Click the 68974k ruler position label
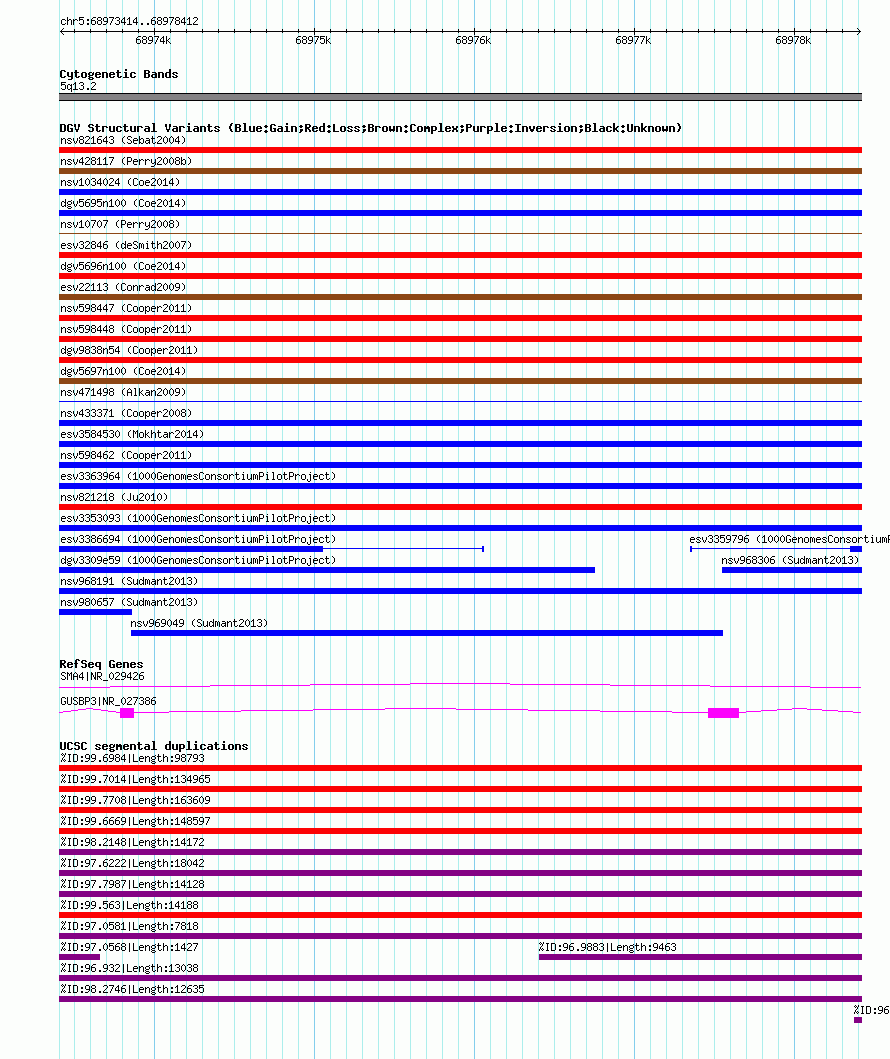Image resolution: width=890 pixels, height=1059 pixels. pyautogui.click(x=153, y=41)
